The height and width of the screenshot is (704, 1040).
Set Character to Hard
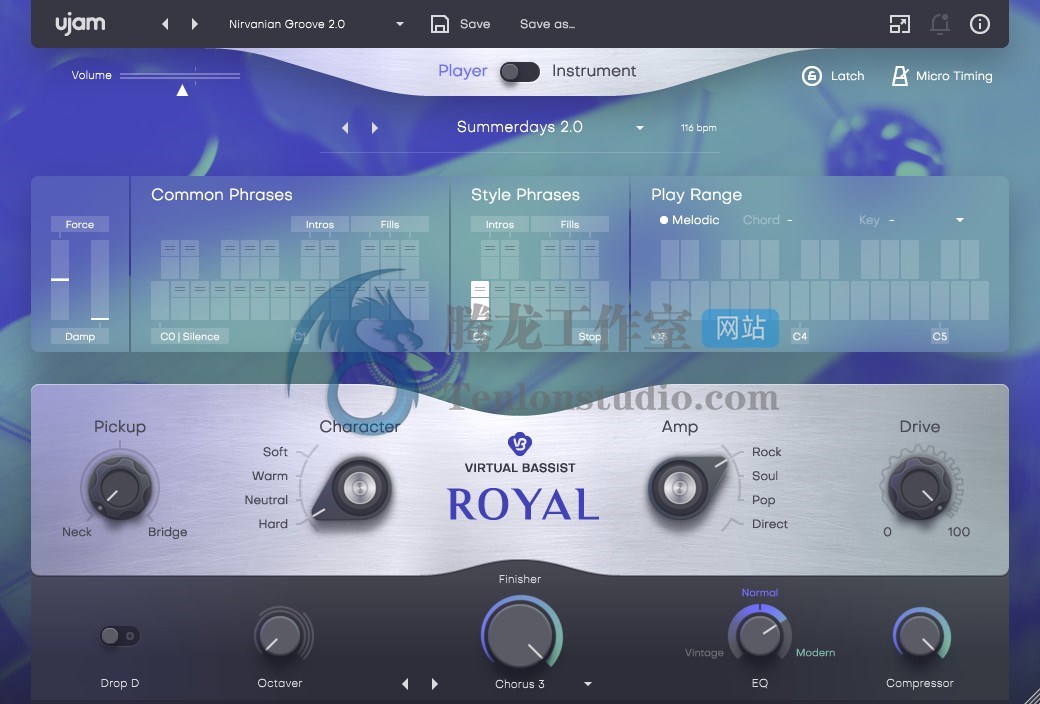pyautogui.click(x=273, y=524)
